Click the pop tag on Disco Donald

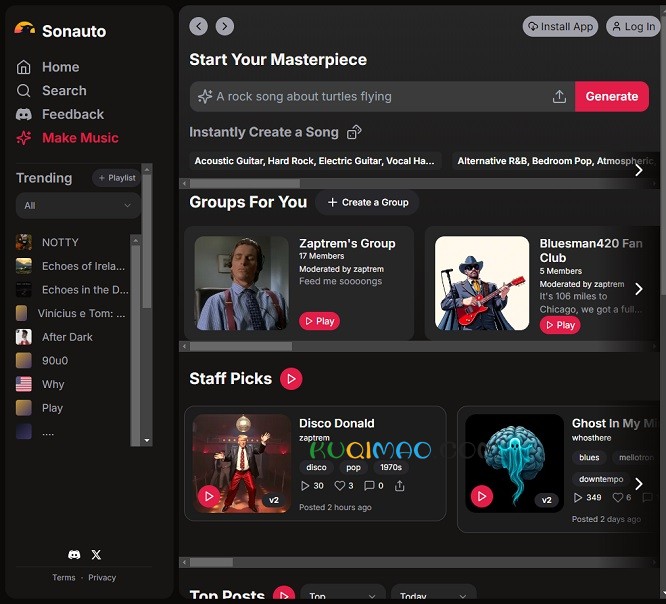(353, 467)
